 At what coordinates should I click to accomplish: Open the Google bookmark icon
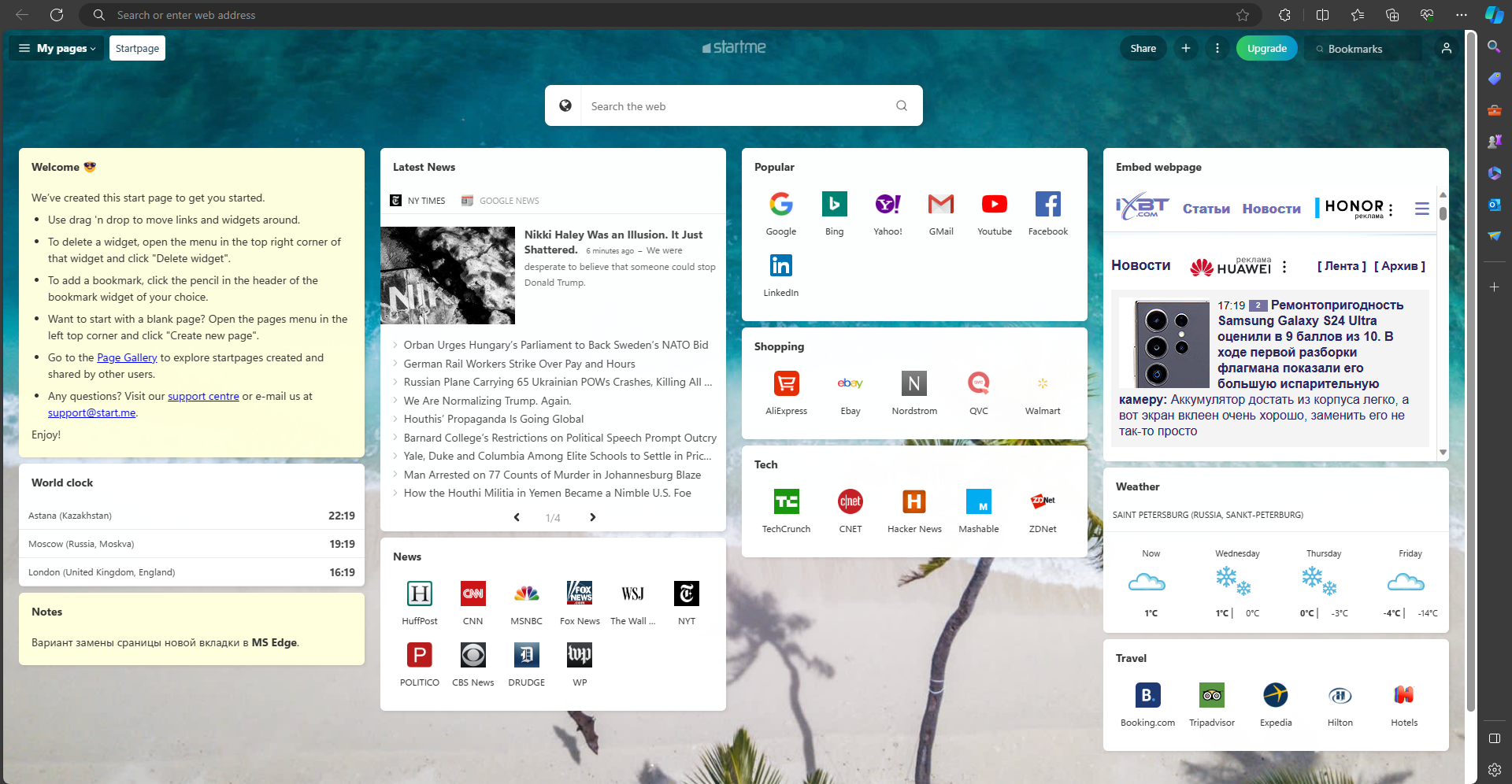pyautogui.click(x=780, y=205)
